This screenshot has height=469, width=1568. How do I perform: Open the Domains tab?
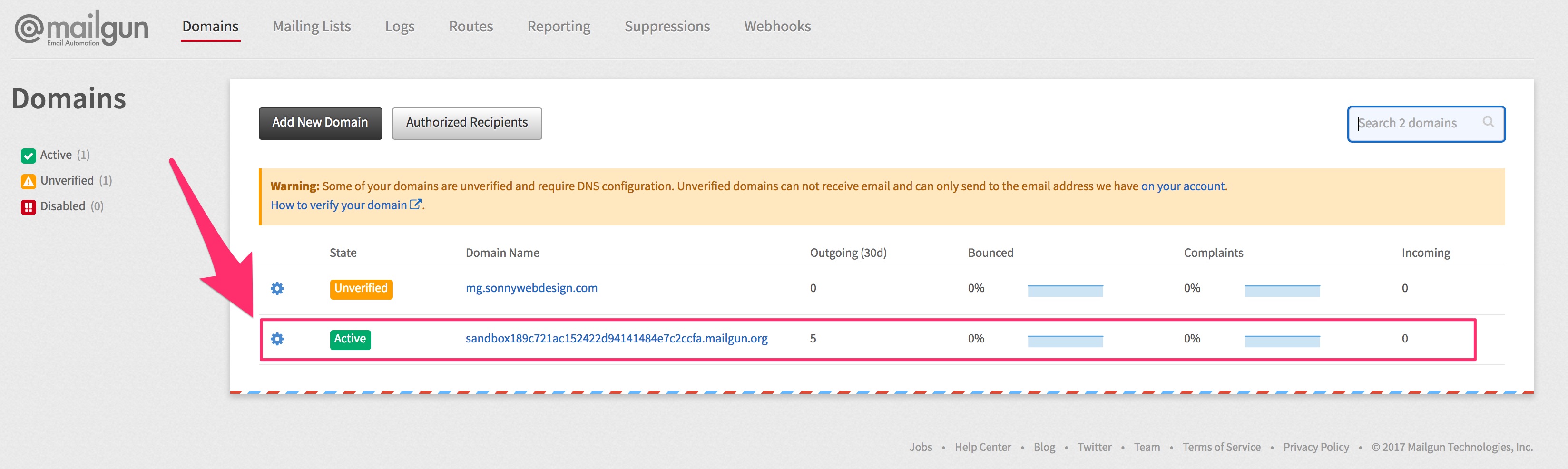click(x=211, y=26)
